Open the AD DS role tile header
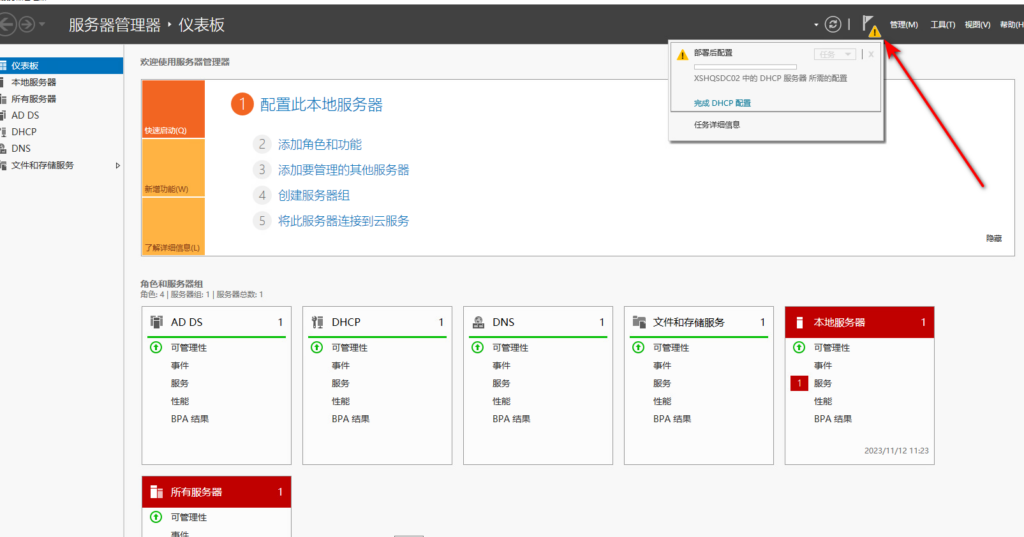 tap(217, 322)
